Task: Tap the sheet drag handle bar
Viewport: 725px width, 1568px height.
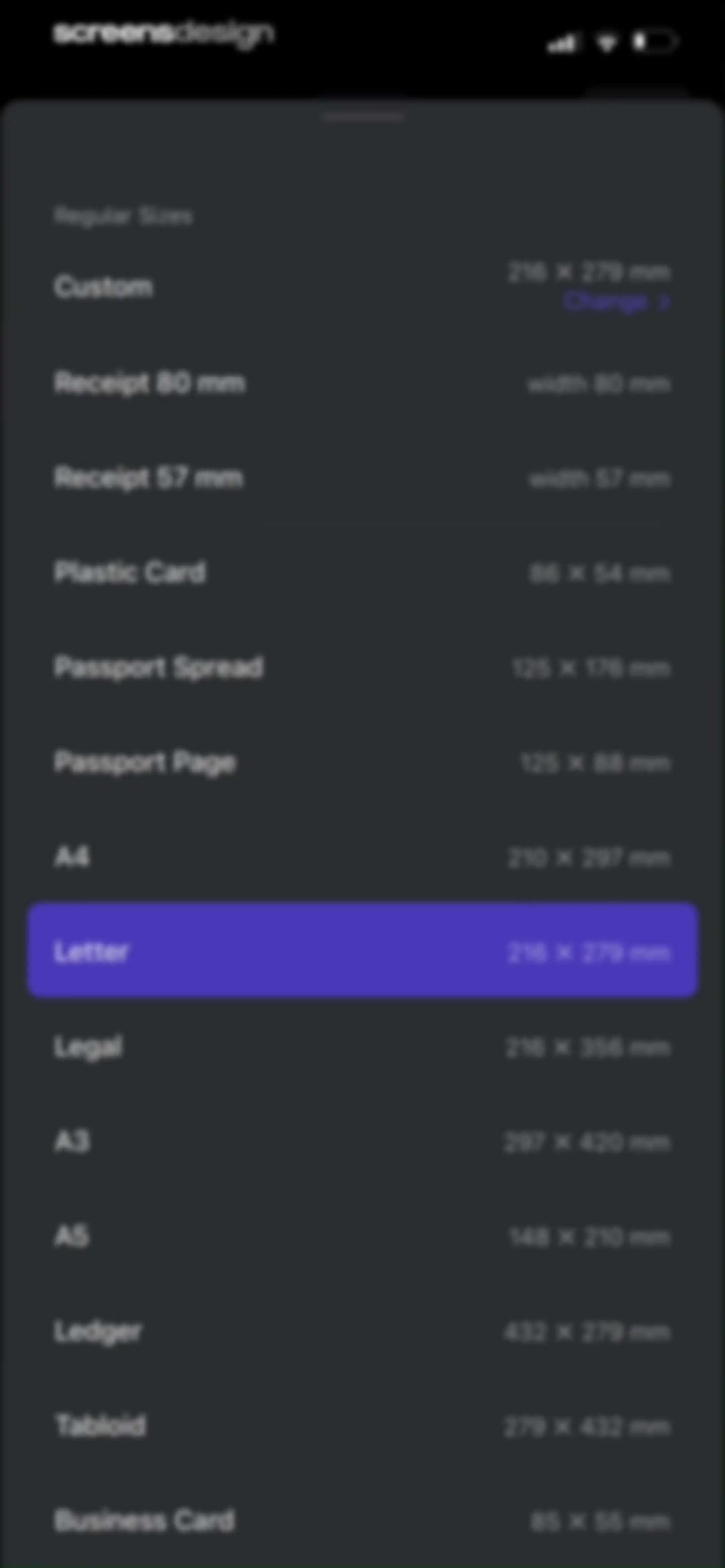Action: [x=363, y=116]
